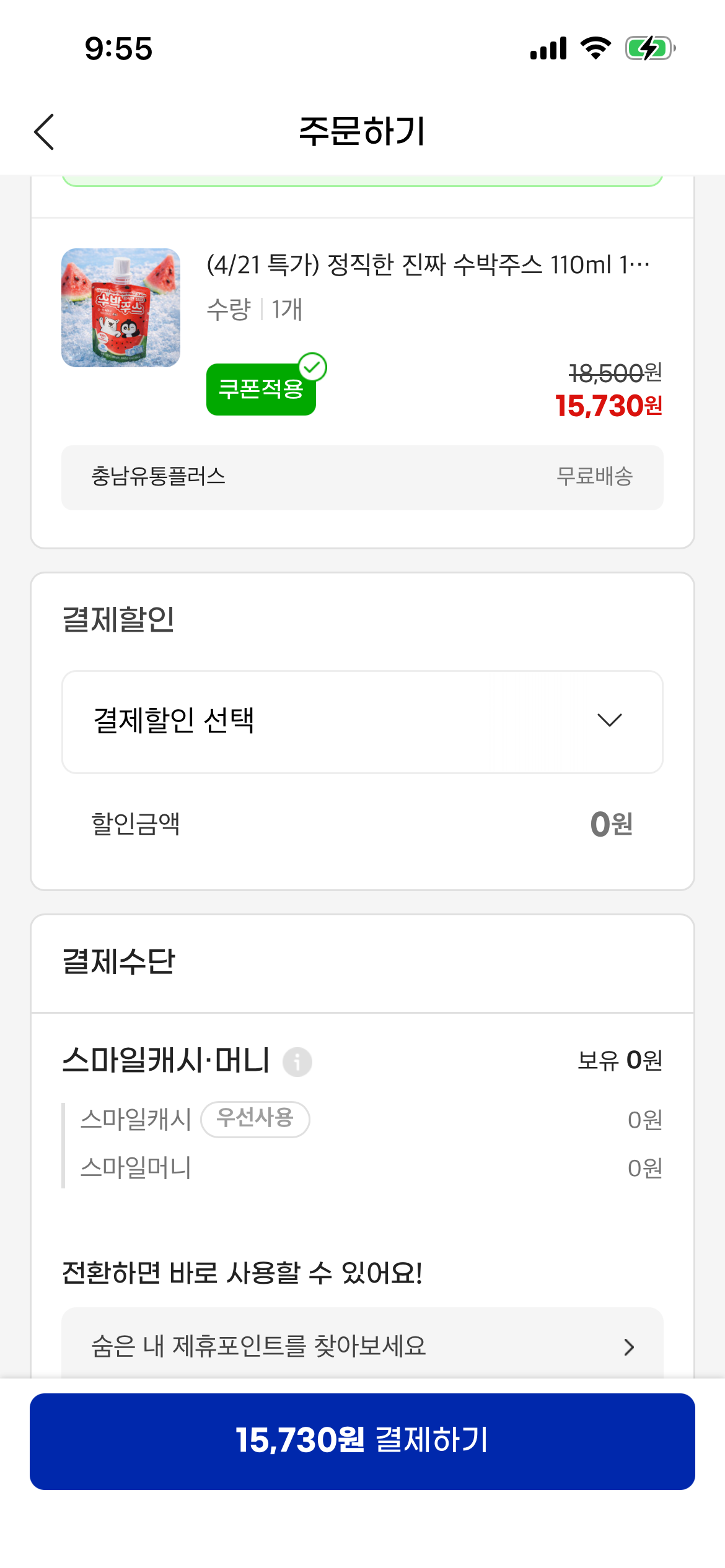Tap the back arrow icon
Image resolution: width=725 pixels, height=1568 pixels.
[44, 131]
